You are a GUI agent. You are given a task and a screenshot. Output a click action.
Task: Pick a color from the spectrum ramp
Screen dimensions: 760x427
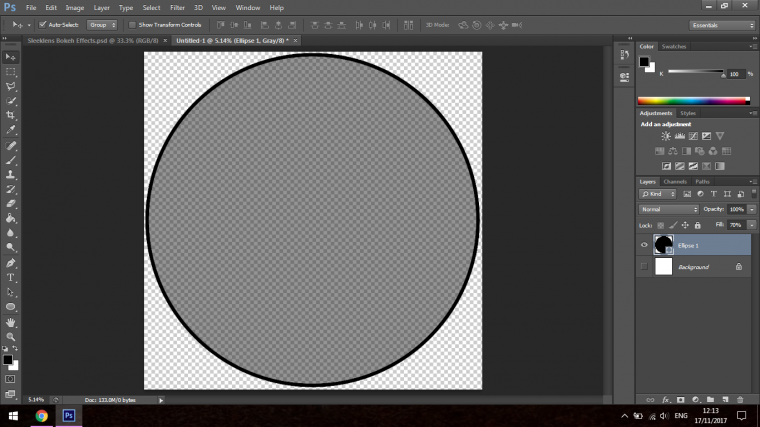(694, 101)
